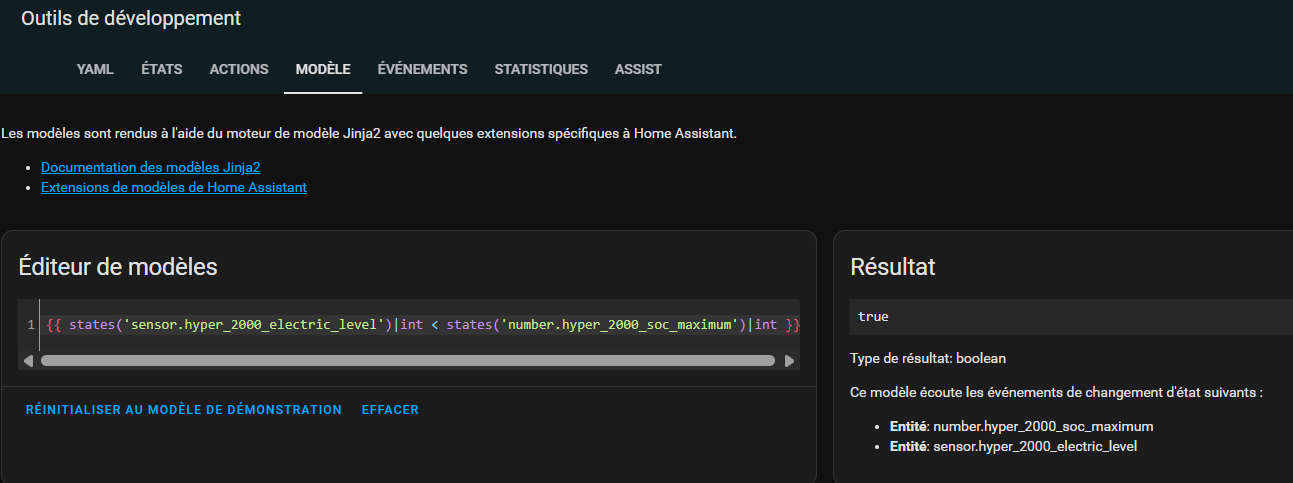Click line number 1 in editor gutter
Screen dimensions: 1293x483
pyautogui.click(x=31, y=325)
